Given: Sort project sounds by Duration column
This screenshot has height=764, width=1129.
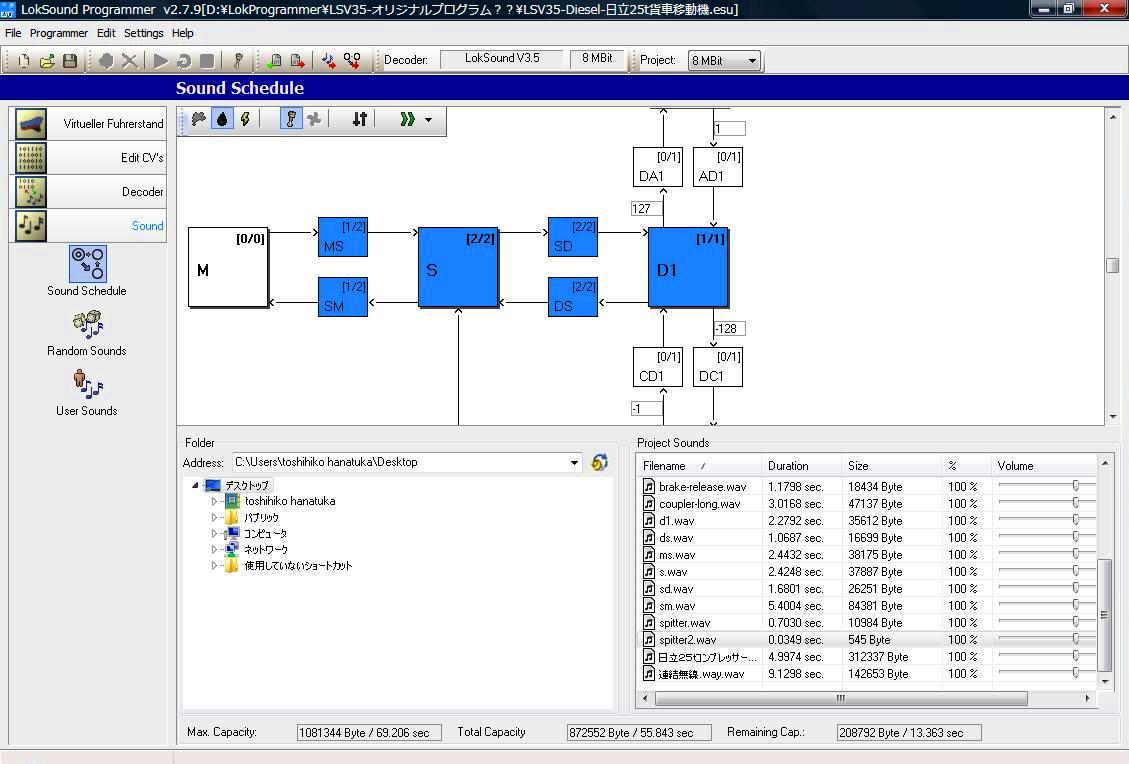Looking at the screenshot, I should [801, 466].
